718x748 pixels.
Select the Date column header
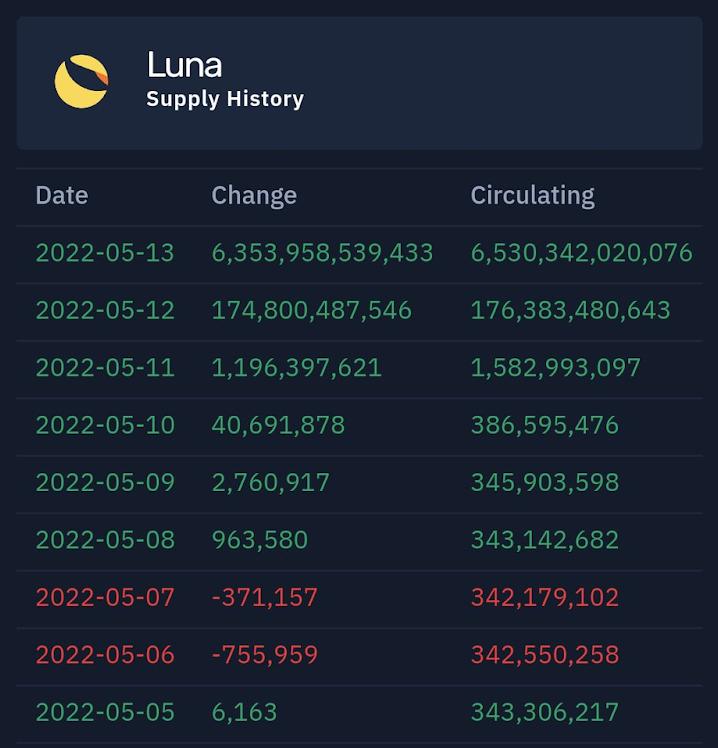coord(62,195)
